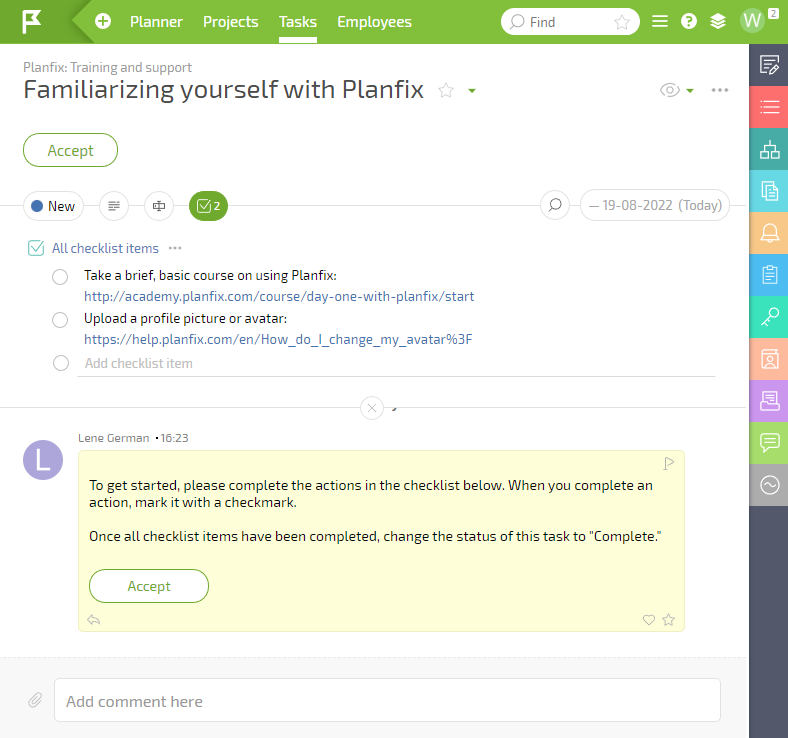The height and width of the screenshot is (738, 788).
Task: Click the checklist counter button showing 2
Action: tap(208, 206)
